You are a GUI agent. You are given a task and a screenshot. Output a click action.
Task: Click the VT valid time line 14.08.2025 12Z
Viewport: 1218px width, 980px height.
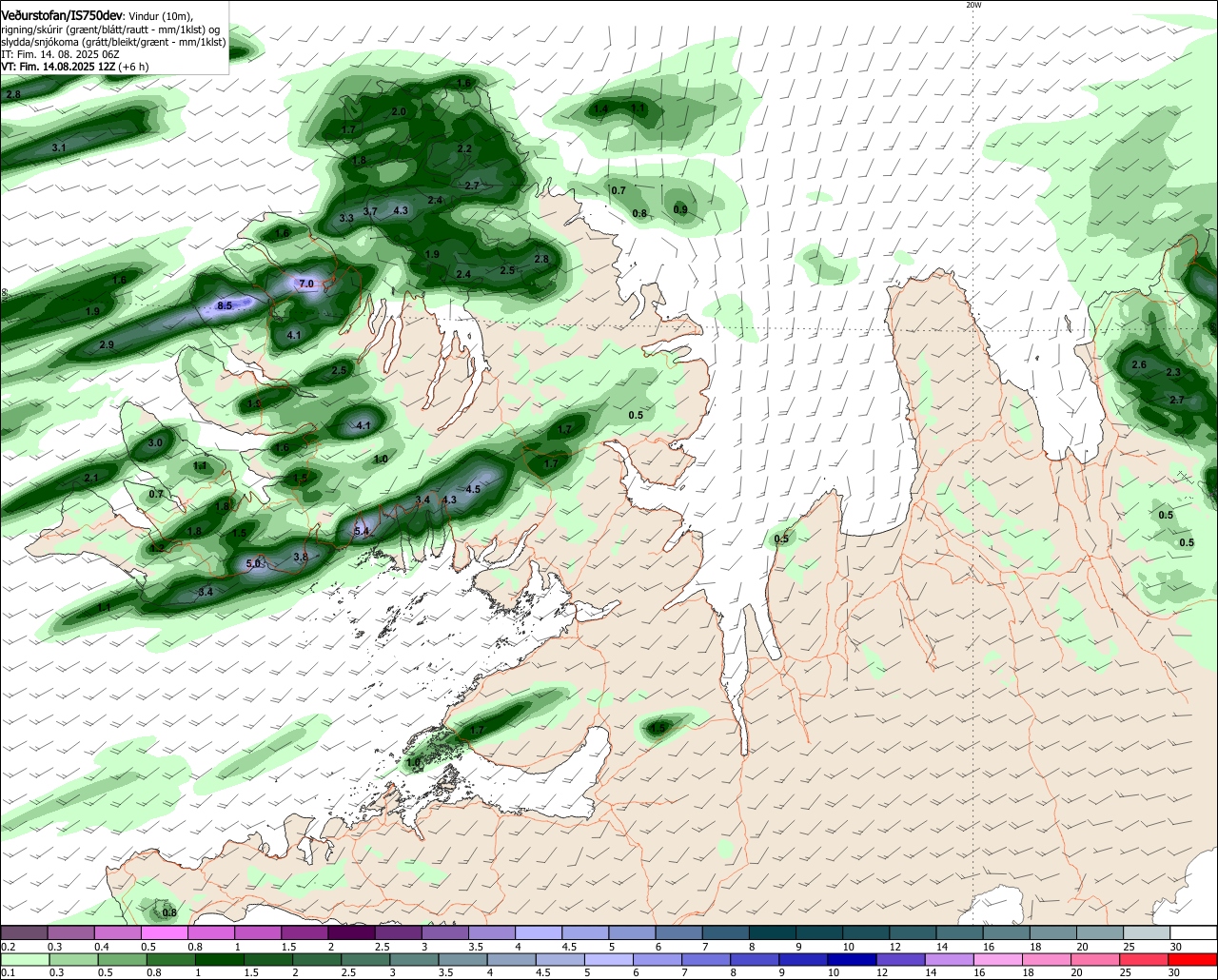[x=75, y=67]
